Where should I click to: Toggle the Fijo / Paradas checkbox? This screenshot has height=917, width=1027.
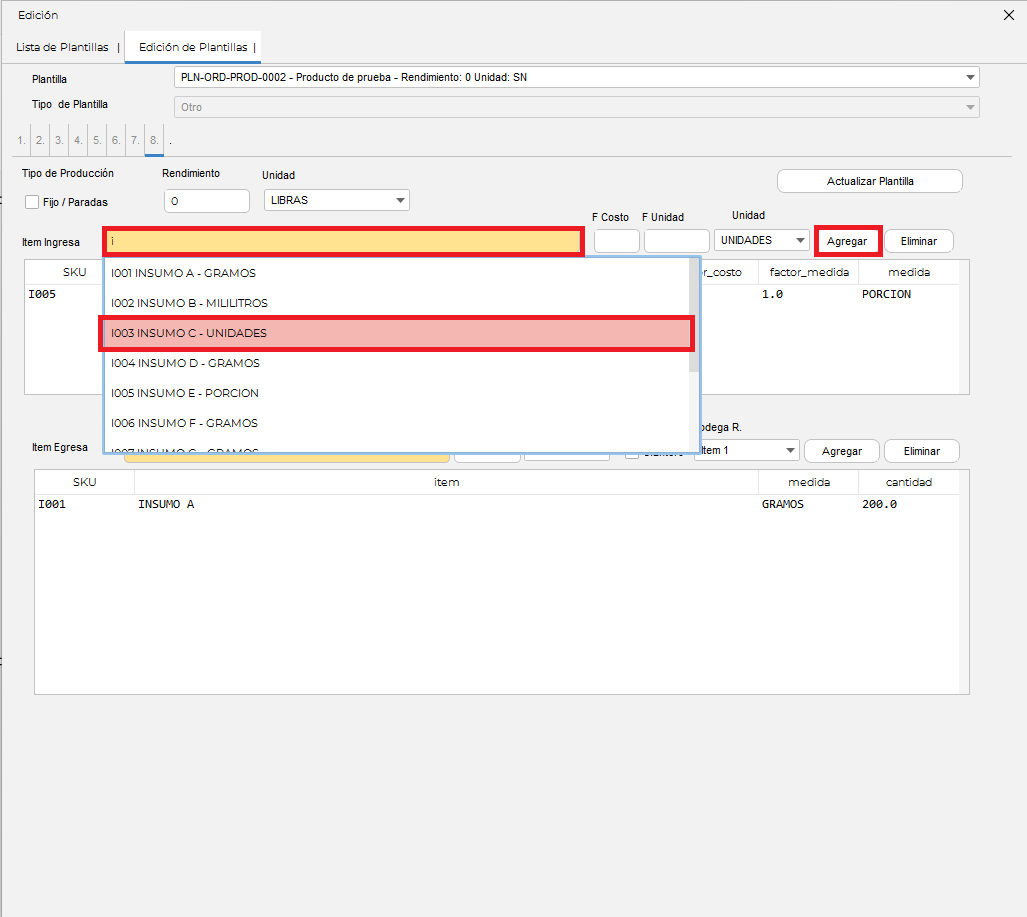coord(31,202)
